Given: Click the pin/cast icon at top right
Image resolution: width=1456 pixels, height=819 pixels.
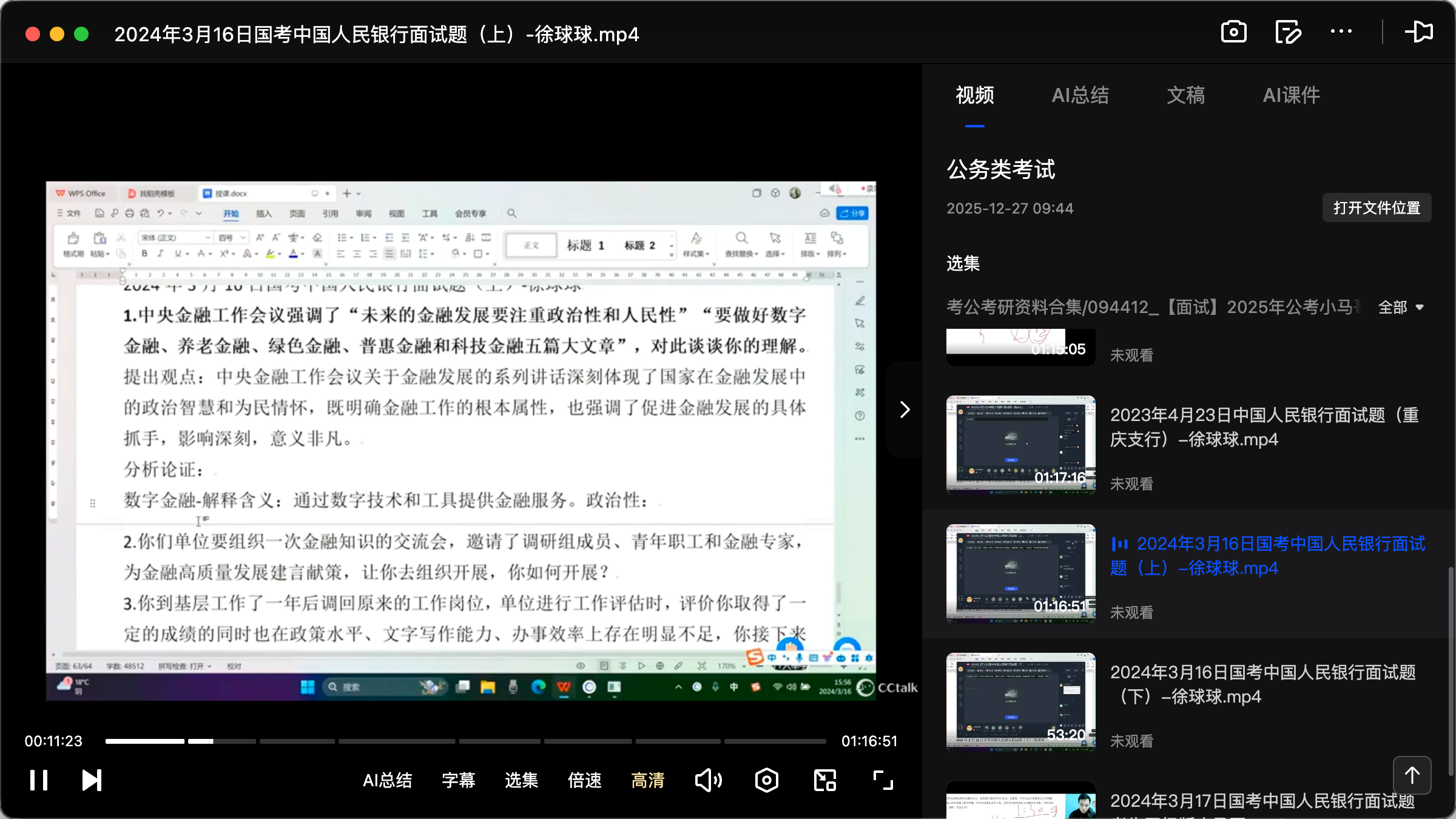Looking at the screenshot, I should click(1420, 32).
